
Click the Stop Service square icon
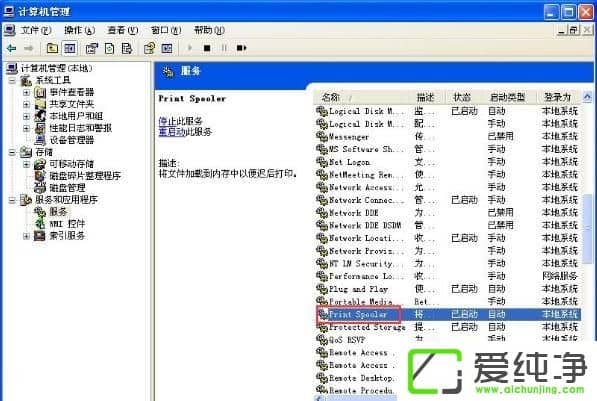tap(207, 48)
